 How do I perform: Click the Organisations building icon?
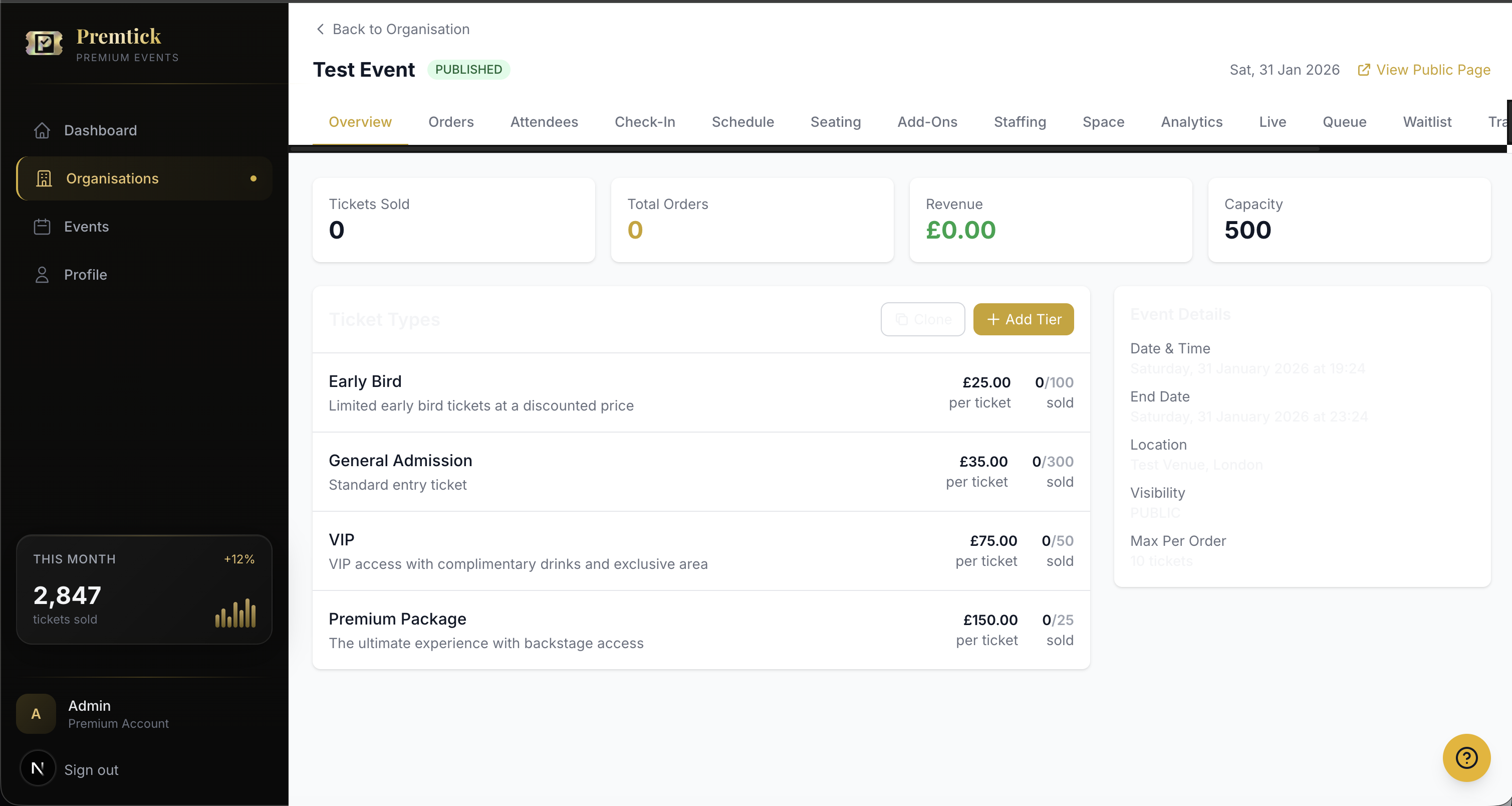(44, 178)
